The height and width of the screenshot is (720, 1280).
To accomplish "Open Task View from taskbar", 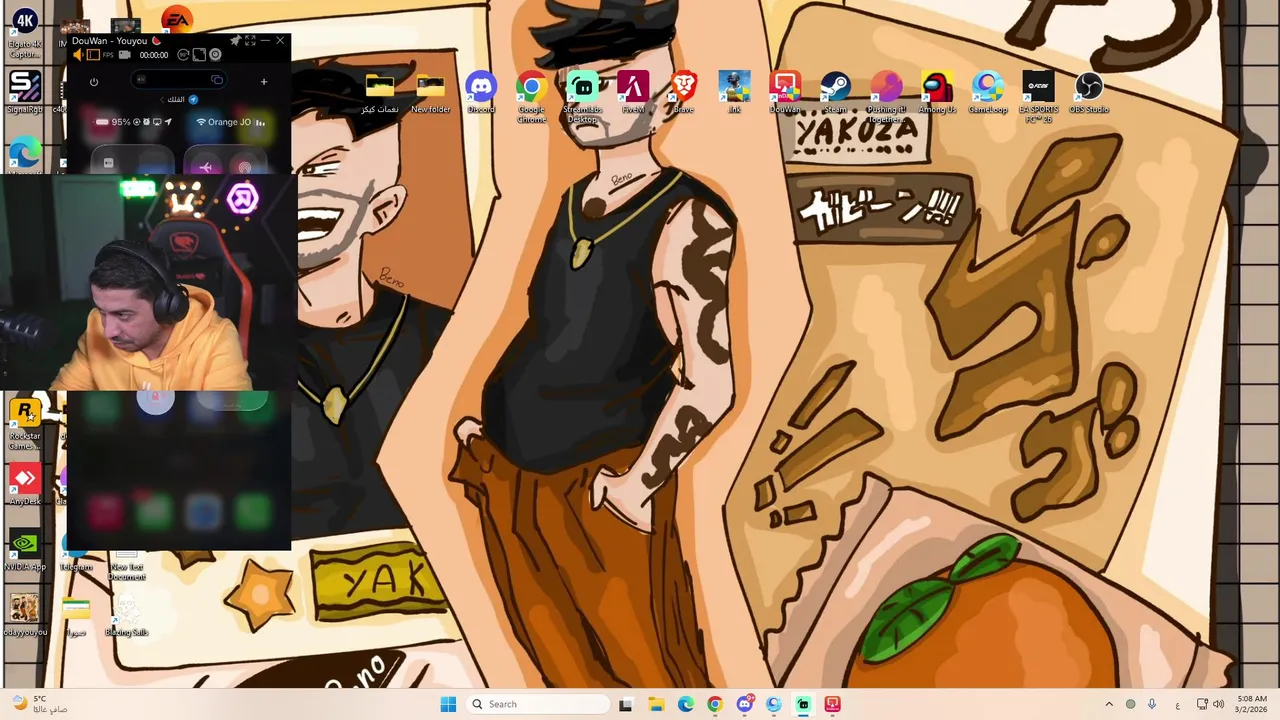I will (x=625, y=704).
